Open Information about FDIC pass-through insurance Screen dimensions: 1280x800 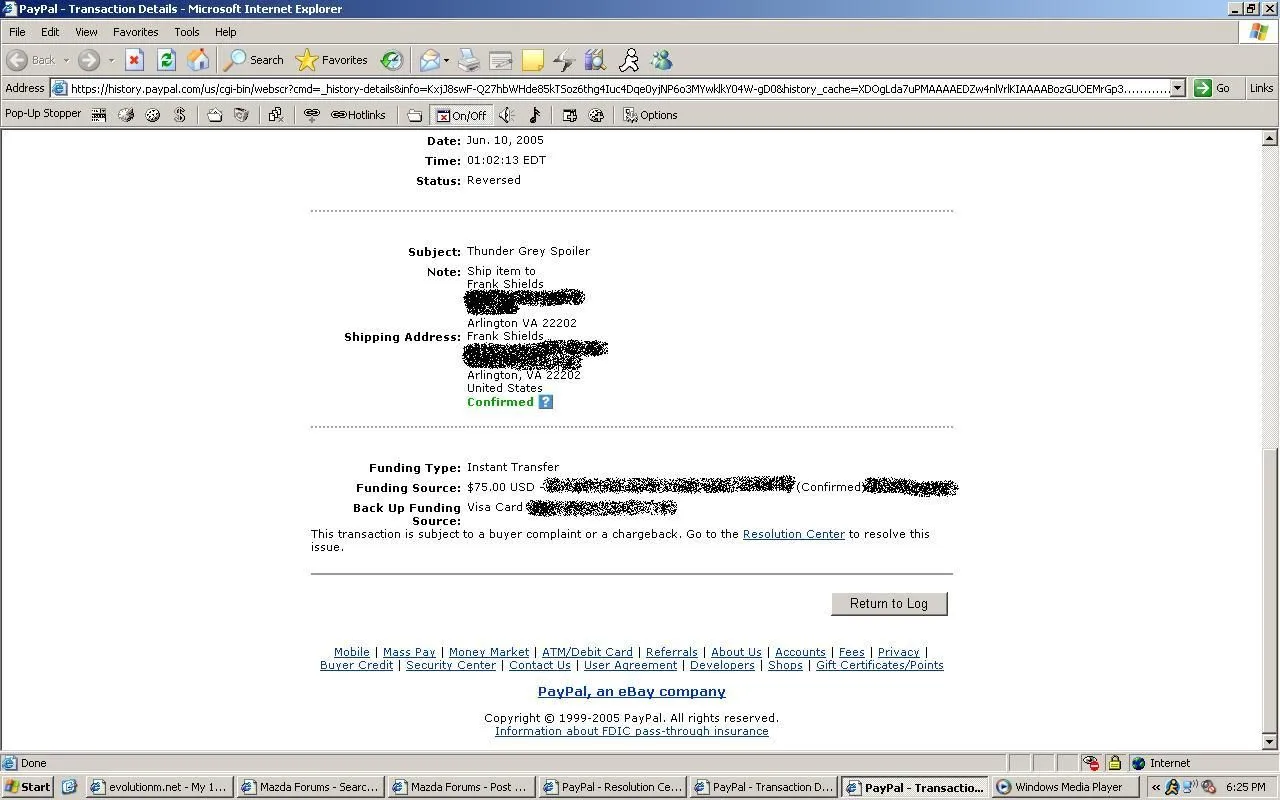[x=632, y=731]
